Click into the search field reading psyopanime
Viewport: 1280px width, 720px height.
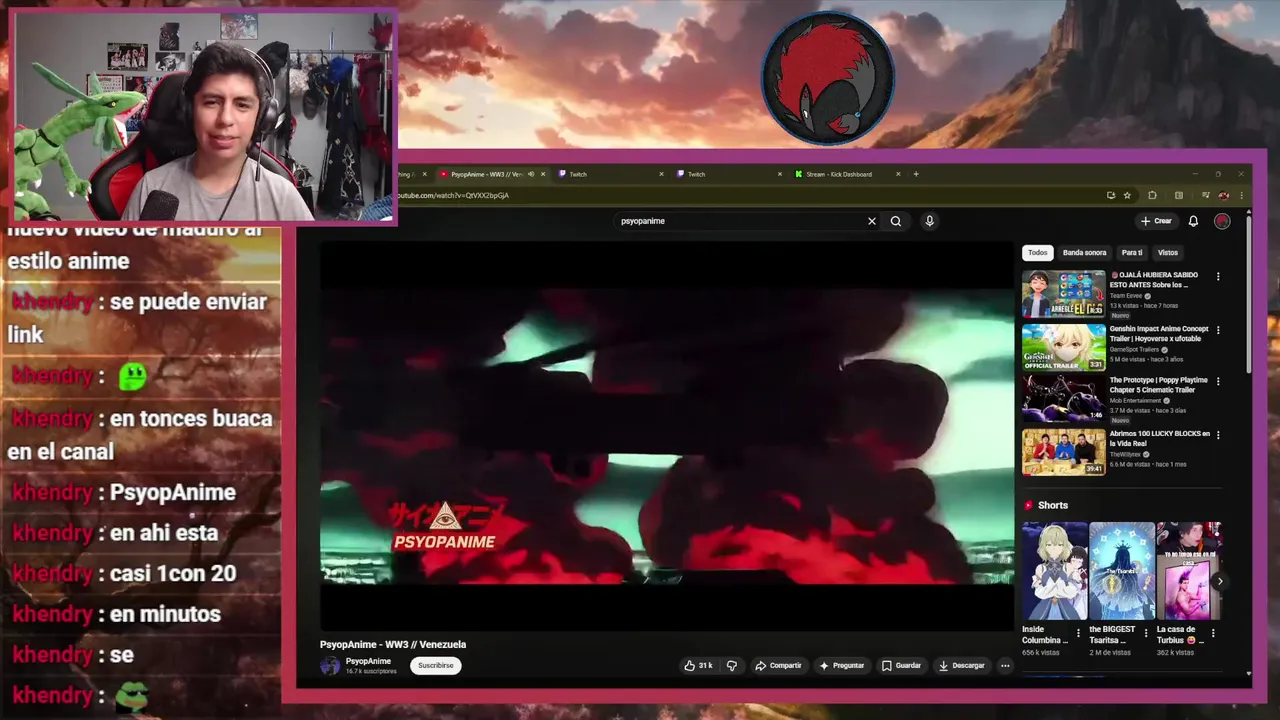point(740,221)
